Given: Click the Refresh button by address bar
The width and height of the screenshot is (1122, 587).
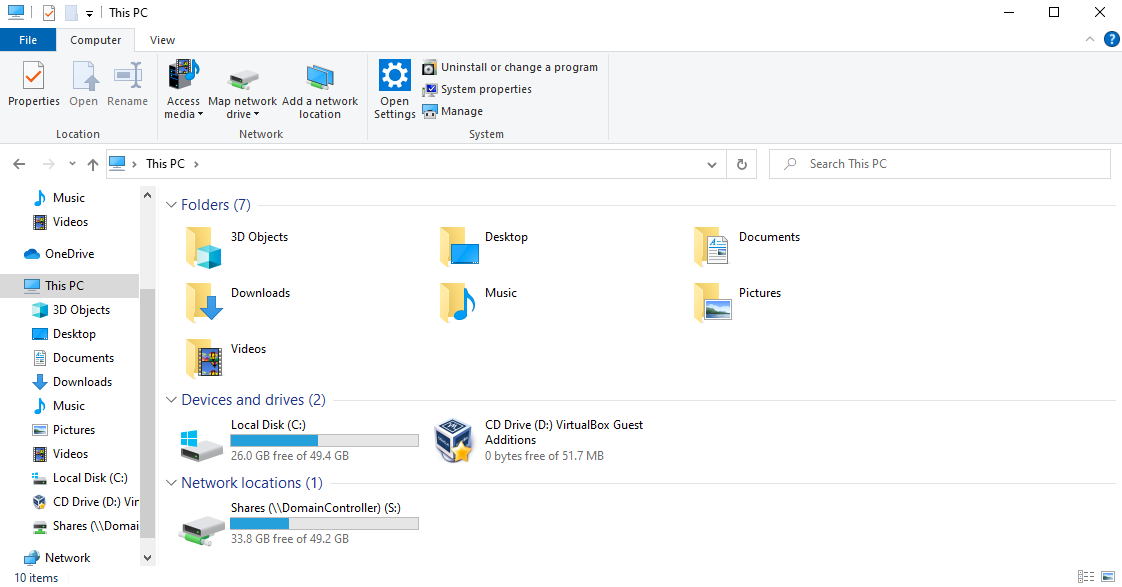Looking at the screenshot, I should pos(741,164).
